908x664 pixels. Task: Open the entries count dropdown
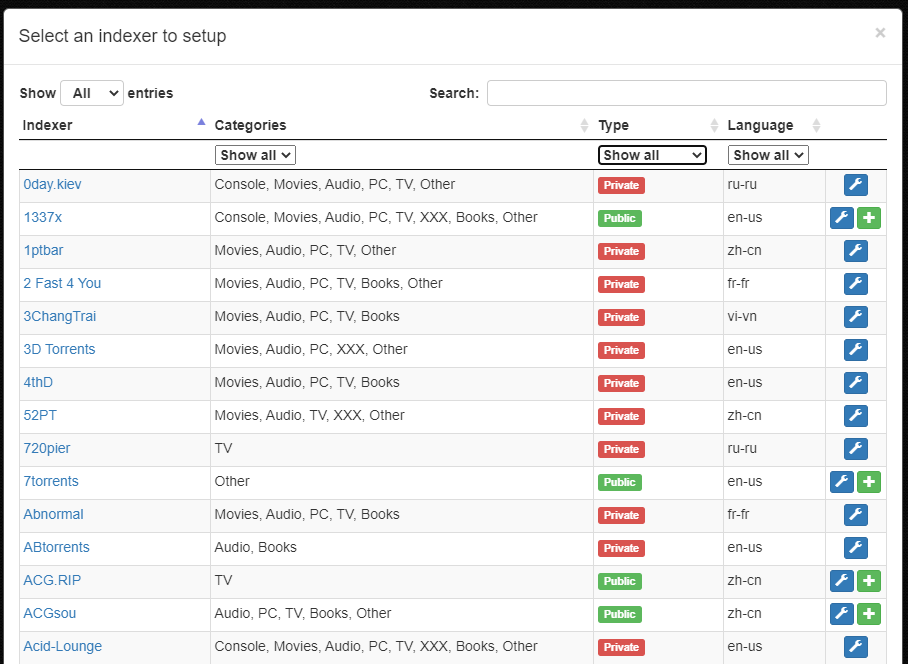point(91,92)
